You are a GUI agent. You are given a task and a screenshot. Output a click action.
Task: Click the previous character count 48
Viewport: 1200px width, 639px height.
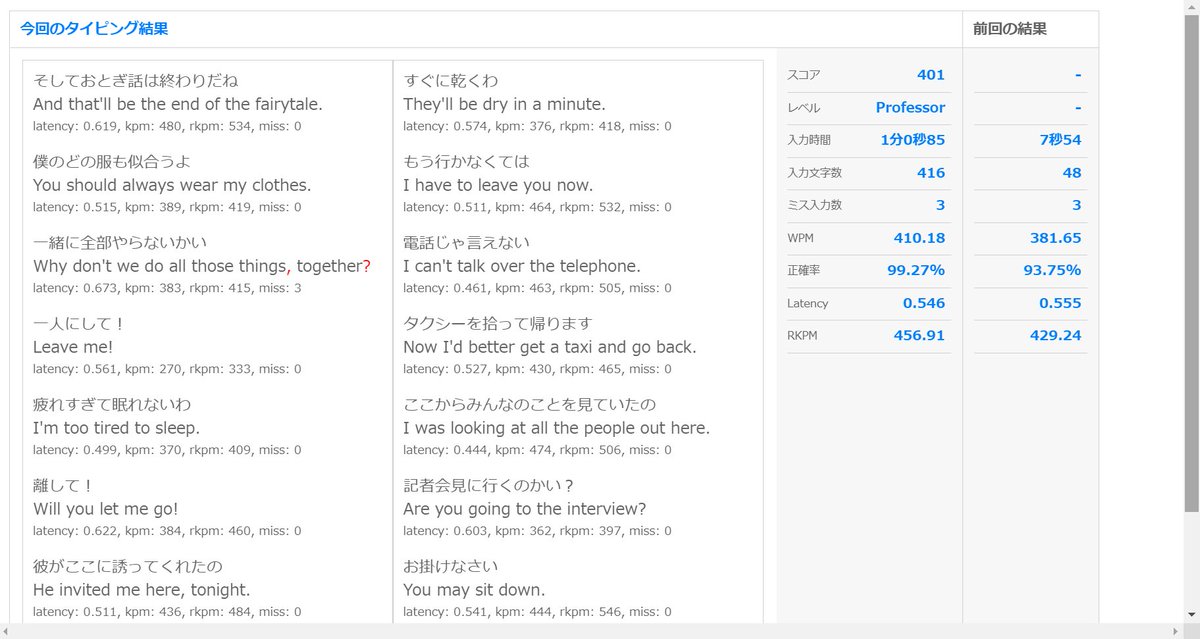[1073, 172]
